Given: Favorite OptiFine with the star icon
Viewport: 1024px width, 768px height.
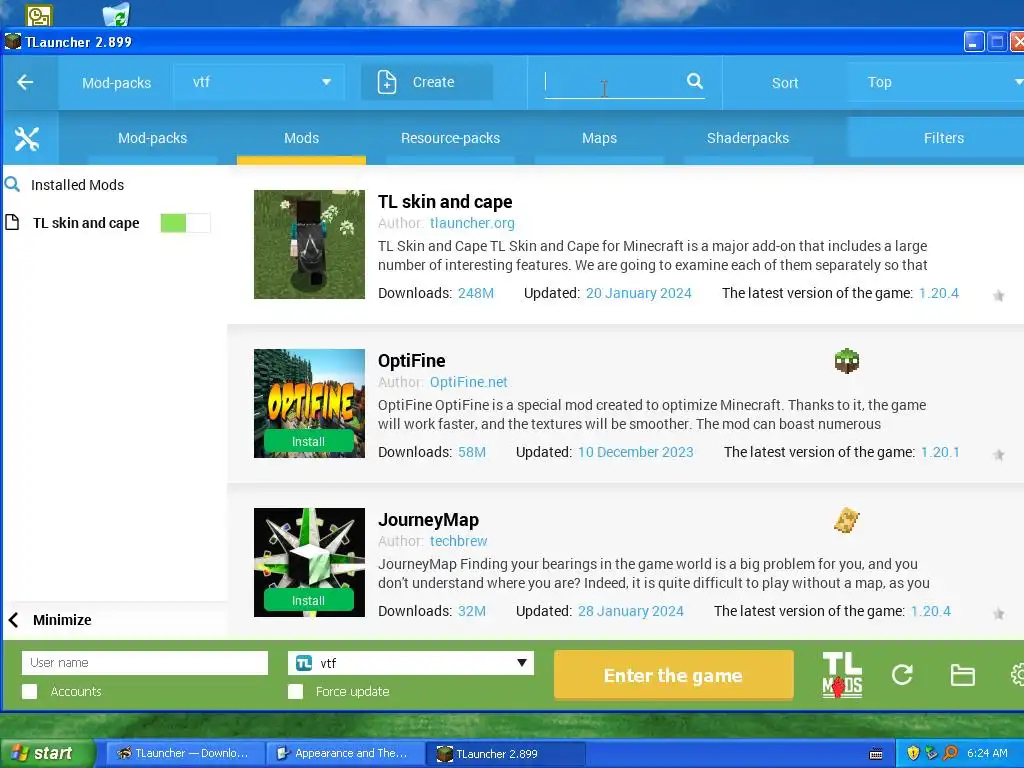Looking at the screenshot, I should click(x=999, y=455).
